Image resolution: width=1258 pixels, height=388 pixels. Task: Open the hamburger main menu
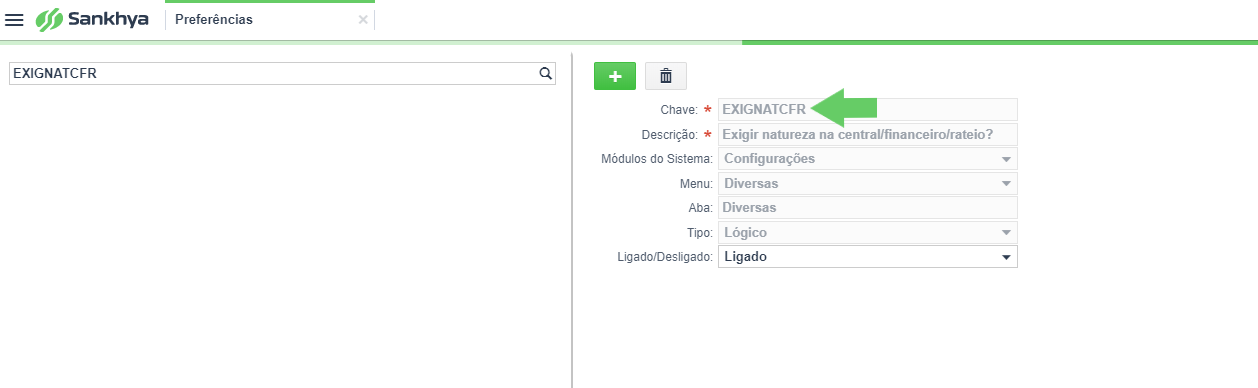pos(15,20)
